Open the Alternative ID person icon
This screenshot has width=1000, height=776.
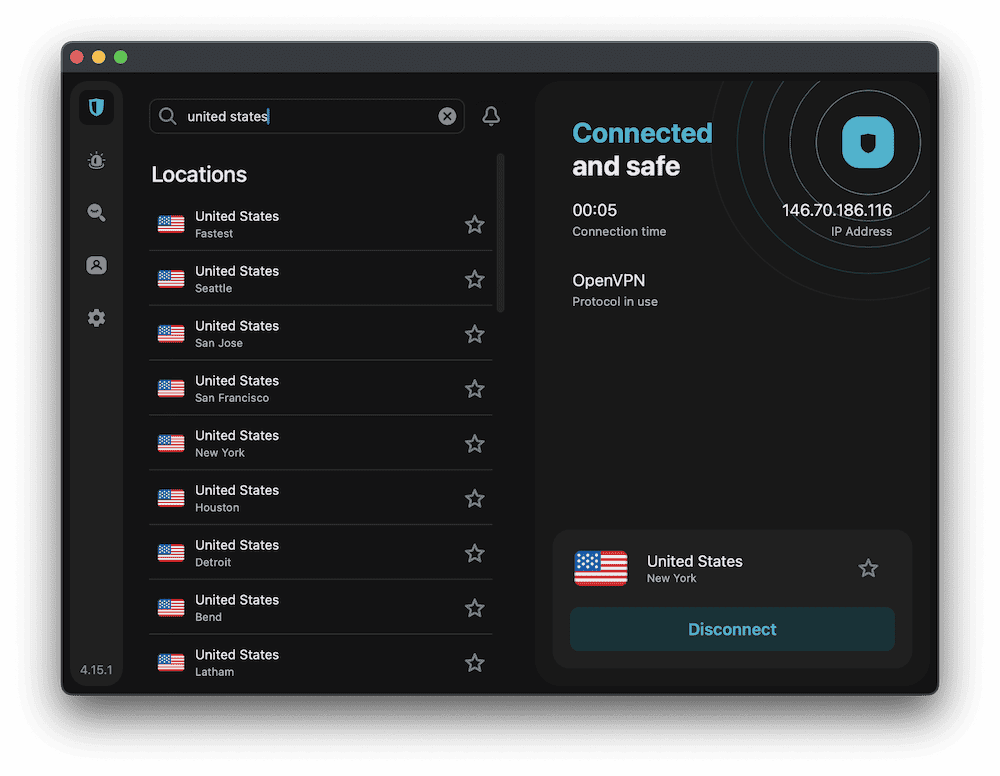point(96,265)
